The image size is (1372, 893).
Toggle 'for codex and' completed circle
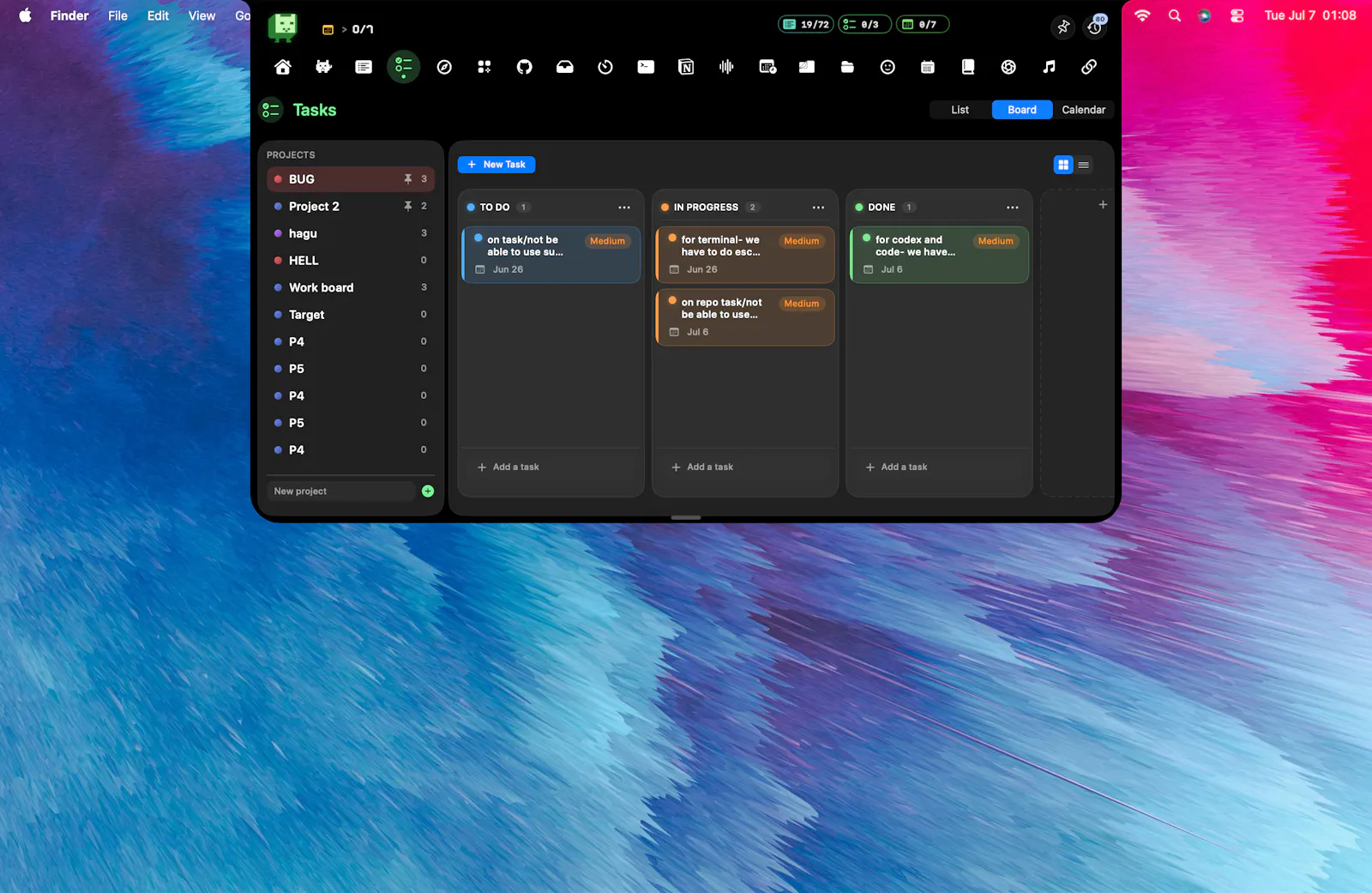[x=867, y=238]
